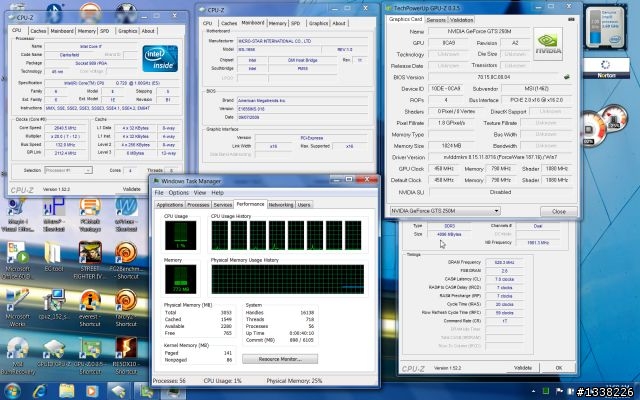Click the MSI Subvendor value in GPU-Z
This screenshot has width=640, height=400.
tap(536, 89)
